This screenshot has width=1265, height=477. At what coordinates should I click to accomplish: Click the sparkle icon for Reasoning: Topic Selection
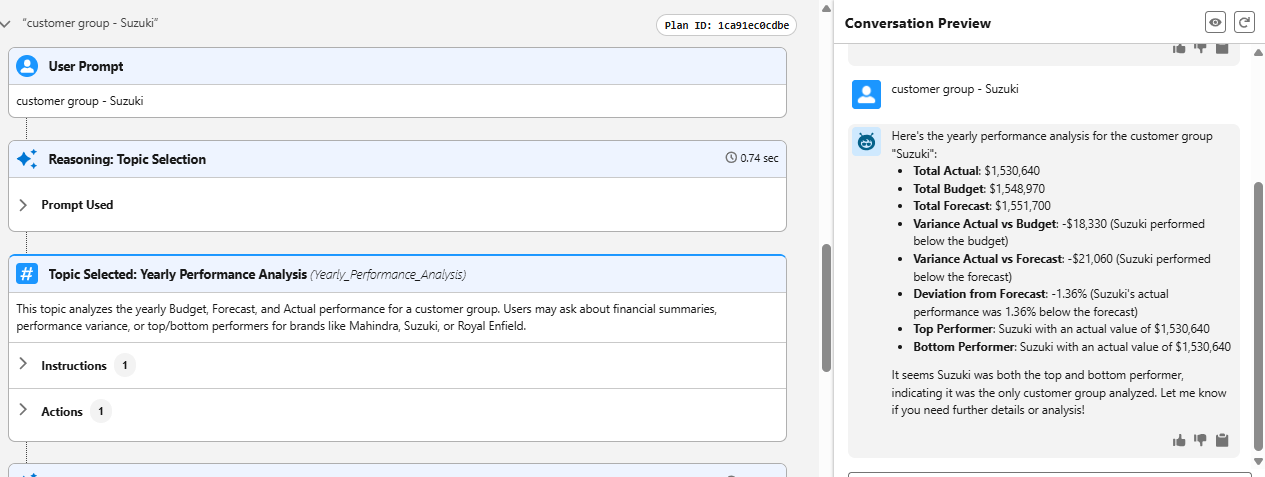(27, 159)
